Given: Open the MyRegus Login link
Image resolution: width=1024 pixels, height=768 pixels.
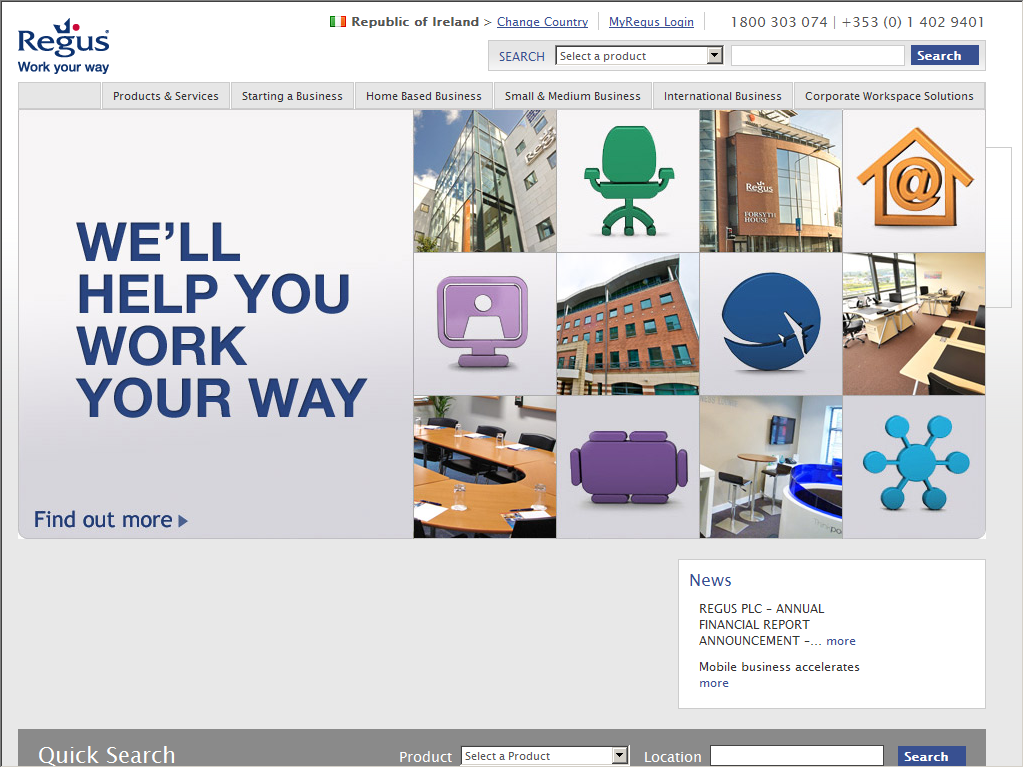Looking at the screenshot, I should [x=651, y=22].
